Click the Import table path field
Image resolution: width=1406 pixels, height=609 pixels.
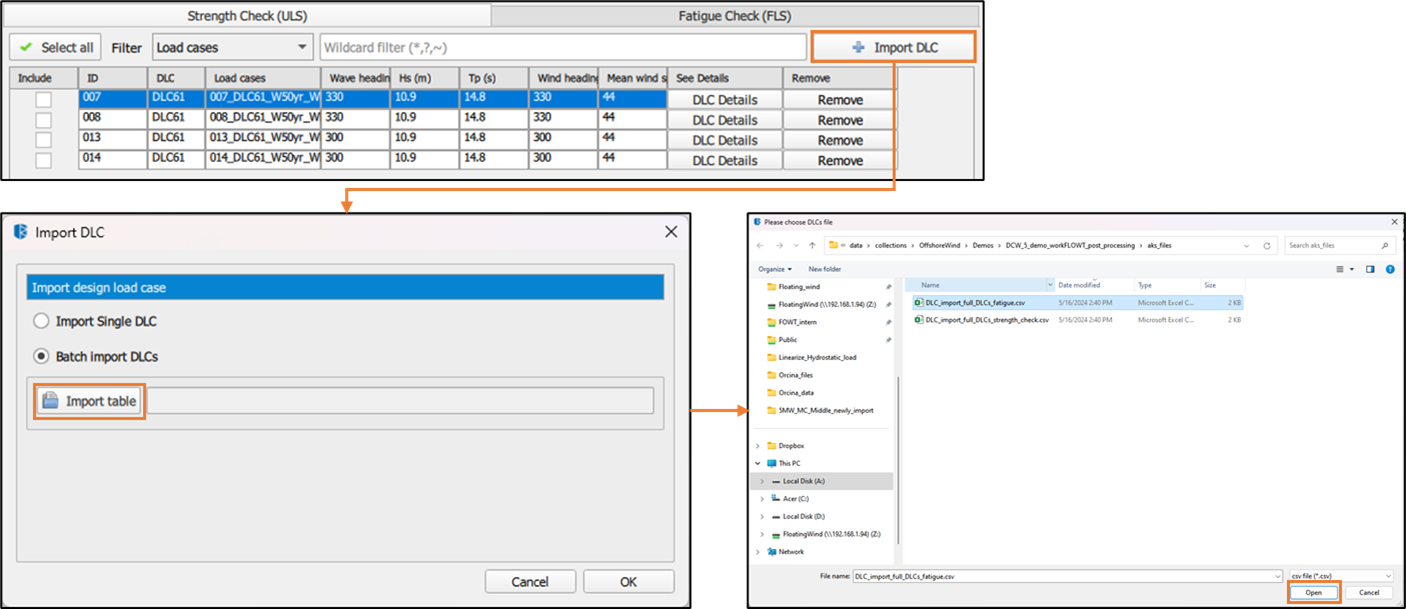[400, 401]
